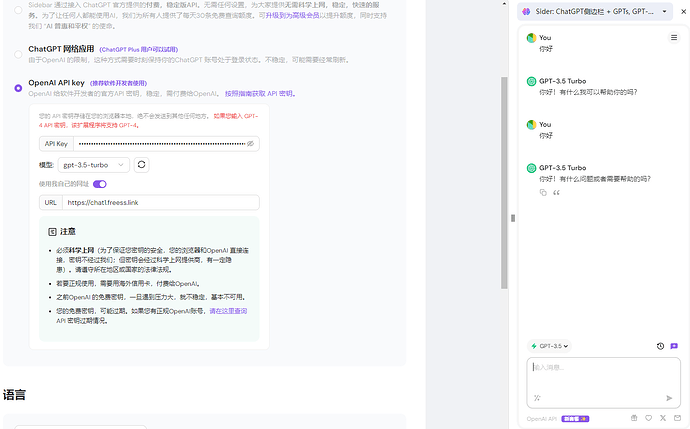Click the settings page vertical scrollbar thumb
Image resolution: width=690 pixels, height=429 pixels.
pyautogui.click(x=504, y=183)
